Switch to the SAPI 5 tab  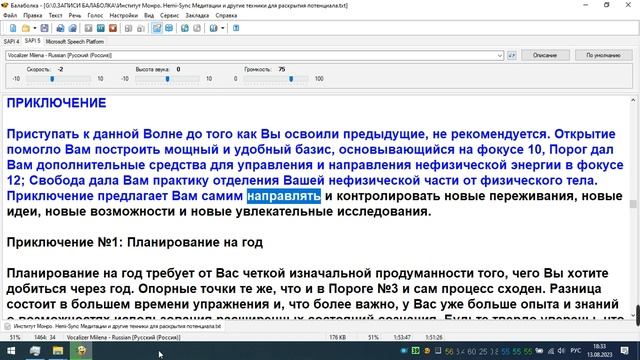pyautogui.click(x=32, y=41)
